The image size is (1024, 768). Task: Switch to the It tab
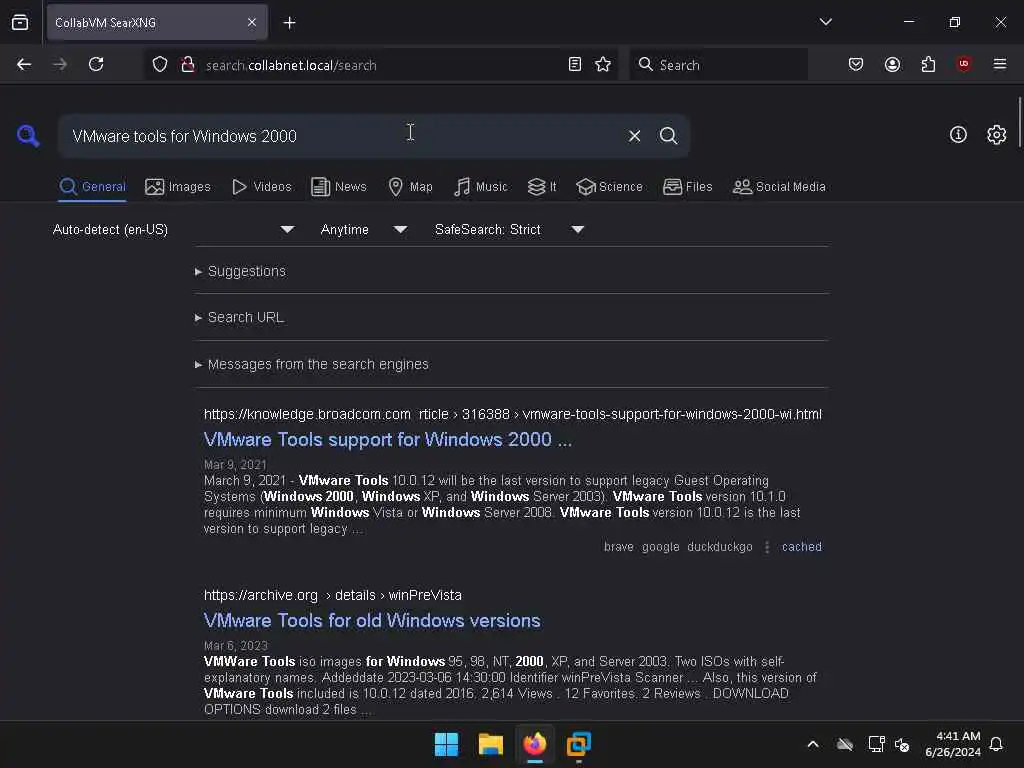tap(542, 187)
